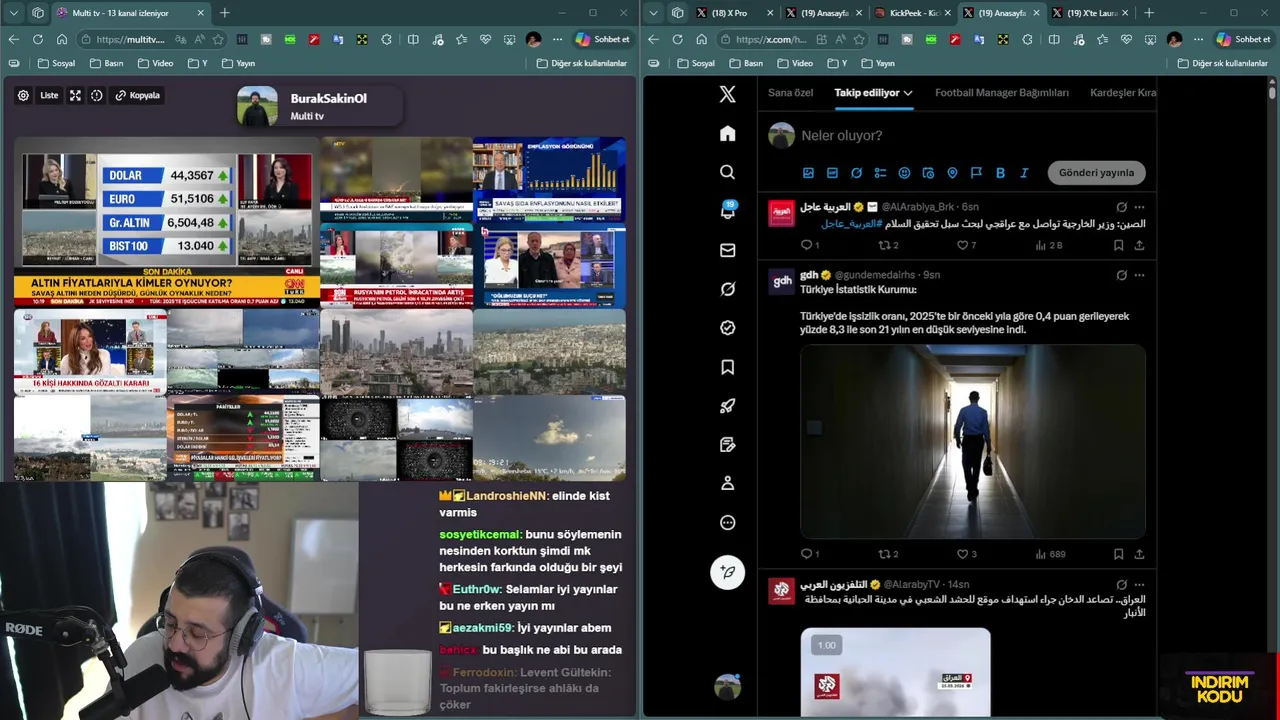Switch to the (18) X Pro tab
This screenshot has width=1280, height=720.
[x=732, y=13]
